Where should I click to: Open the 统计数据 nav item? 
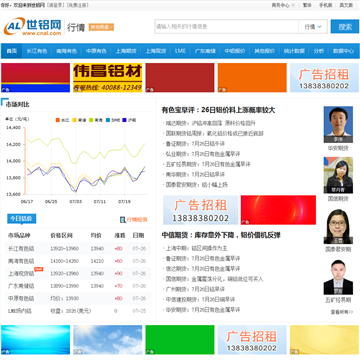294,51
